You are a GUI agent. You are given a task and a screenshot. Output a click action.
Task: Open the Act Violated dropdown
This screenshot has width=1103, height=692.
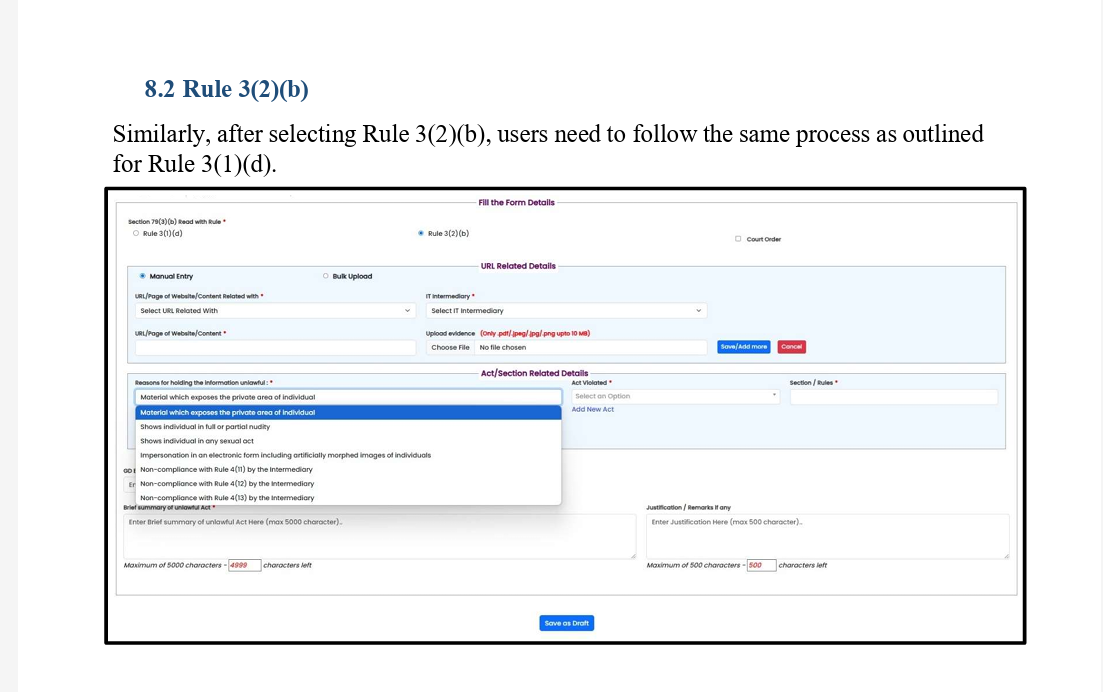point(676,397)
